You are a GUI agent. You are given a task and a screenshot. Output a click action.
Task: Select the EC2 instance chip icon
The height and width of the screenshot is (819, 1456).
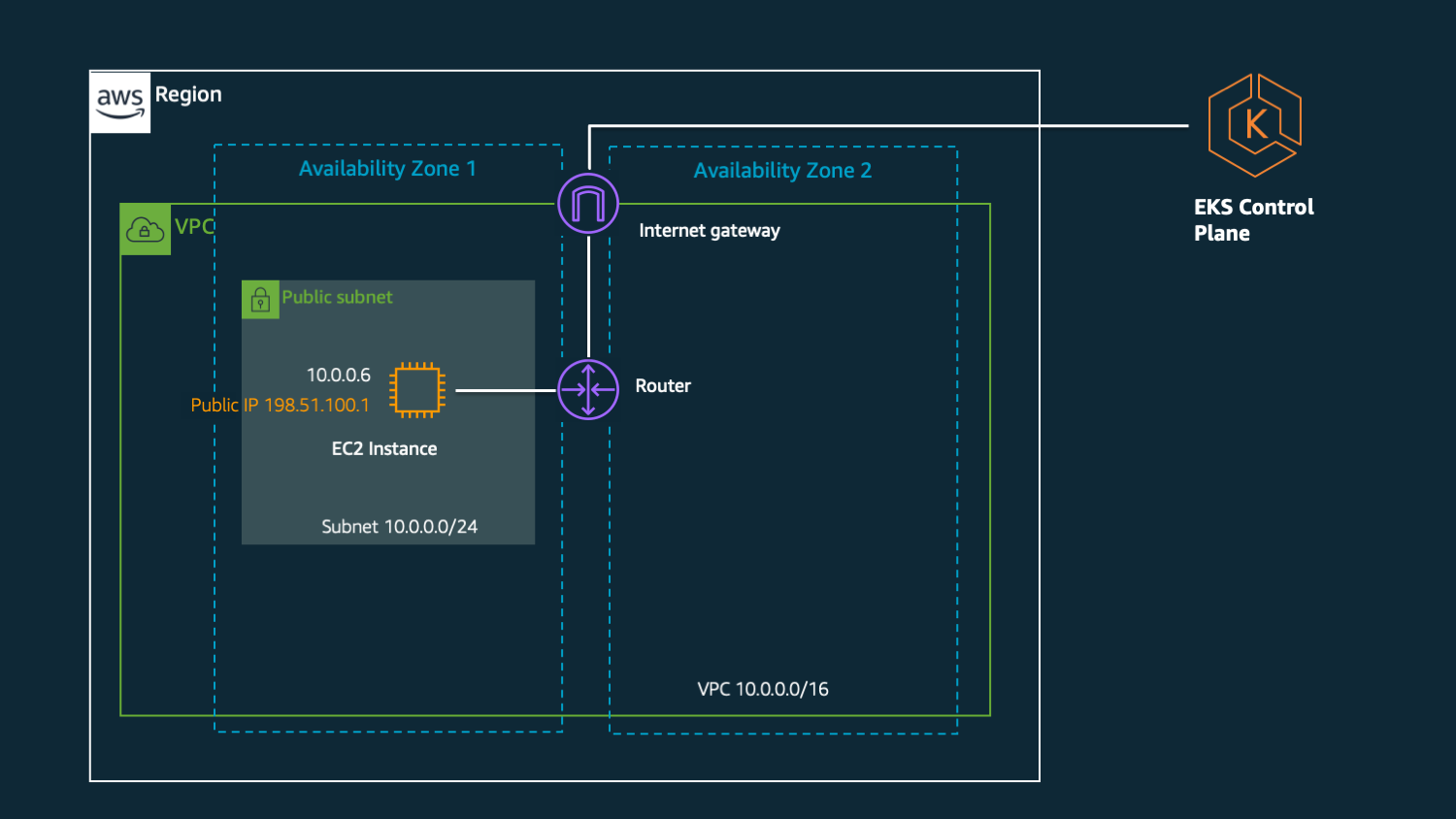coord(417,390)
